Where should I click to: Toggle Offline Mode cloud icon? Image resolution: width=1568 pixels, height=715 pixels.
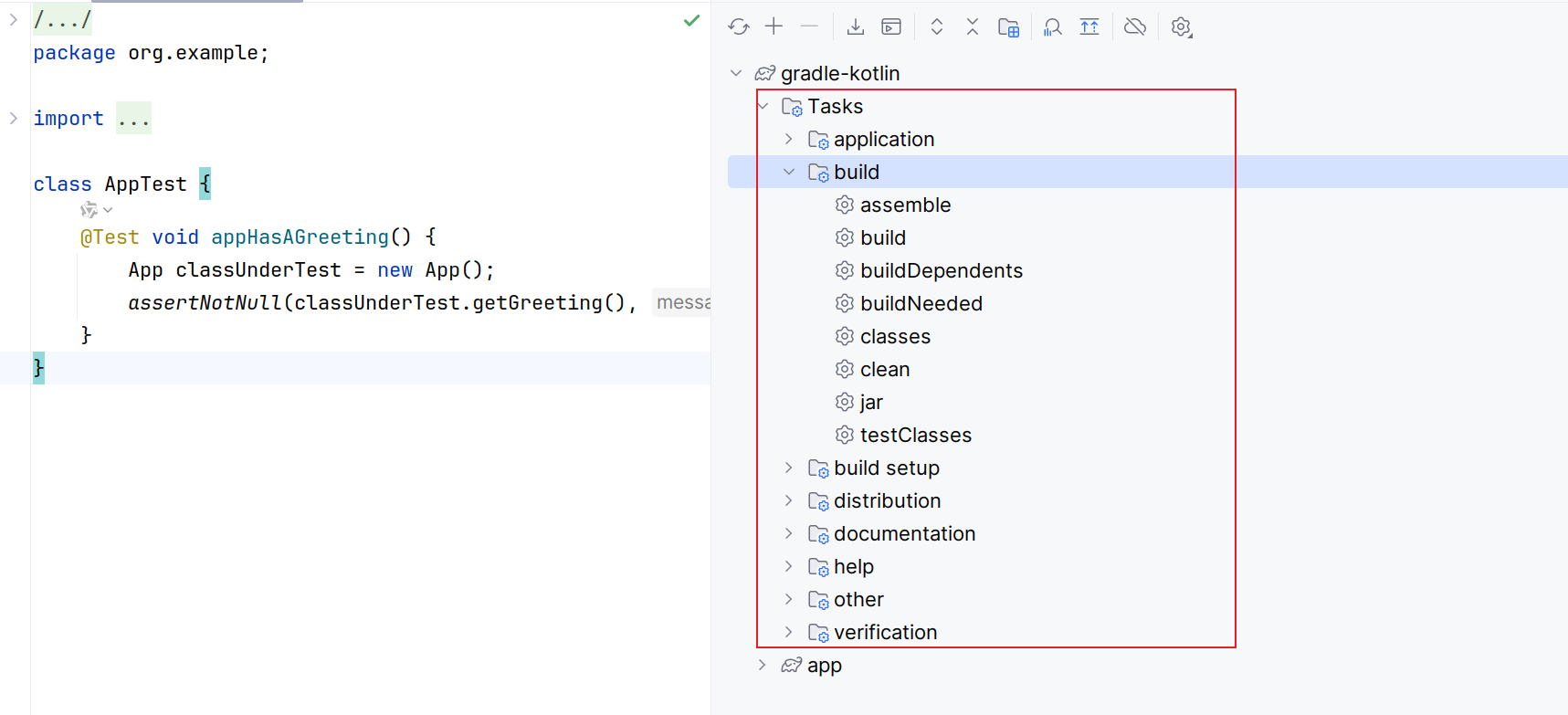(x=1135, y=27)
